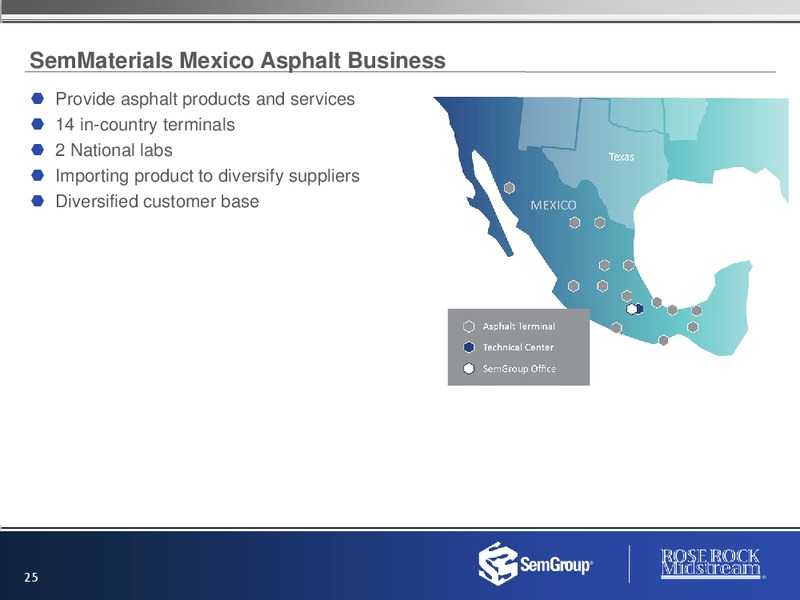The image size is (800, 600).
Task: Click the blue bullet beside 'Importing product'
Action: tap(38, 176)
